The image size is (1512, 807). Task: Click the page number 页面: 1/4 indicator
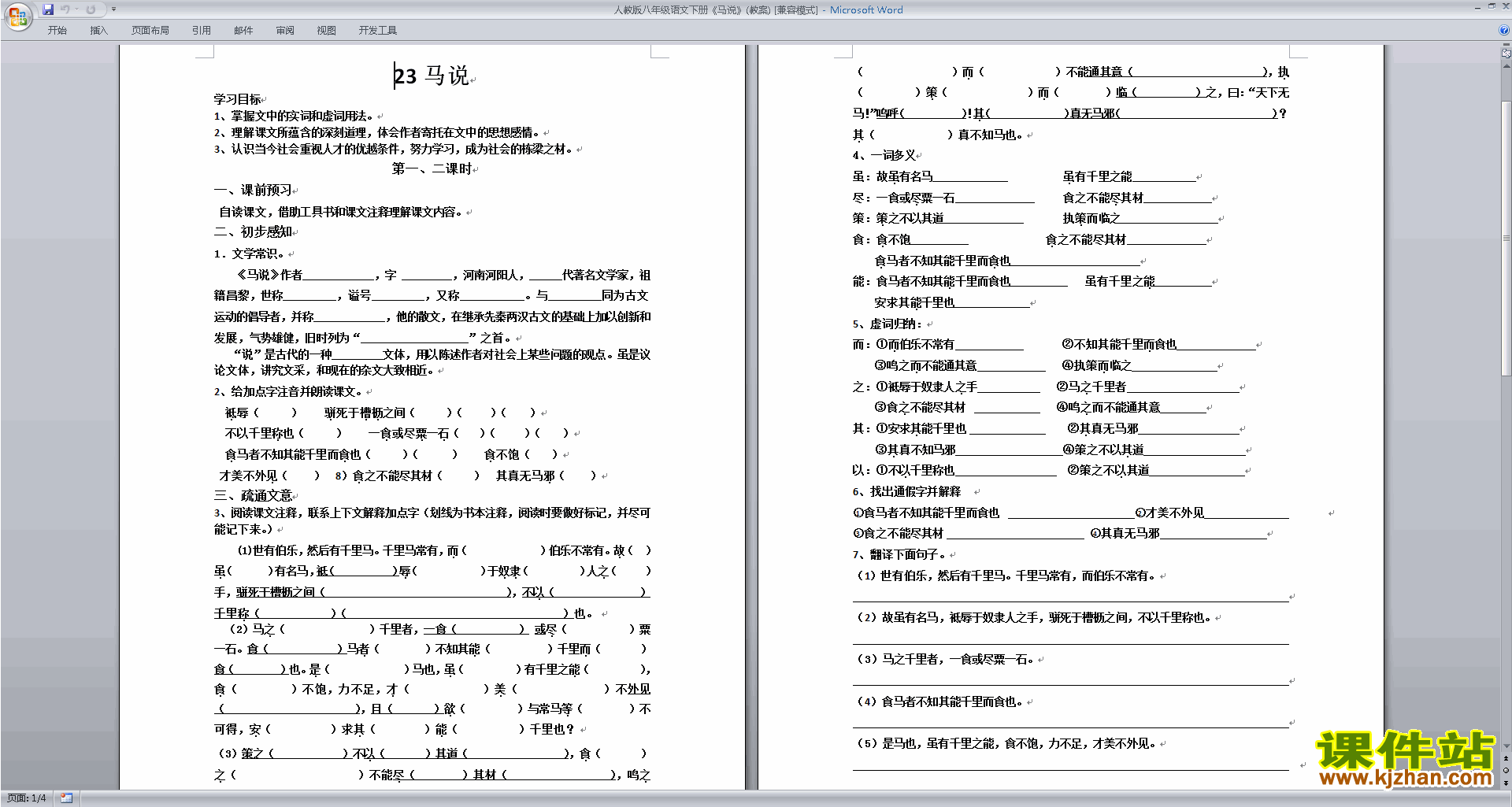[x=27, y=798]
